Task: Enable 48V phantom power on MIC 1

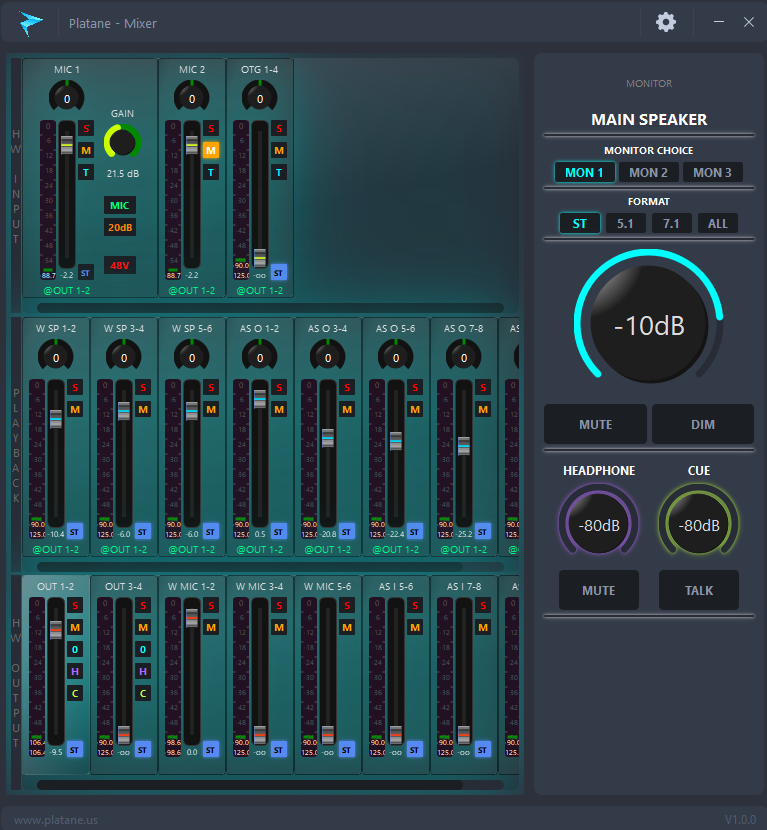Action: (120, 265)
